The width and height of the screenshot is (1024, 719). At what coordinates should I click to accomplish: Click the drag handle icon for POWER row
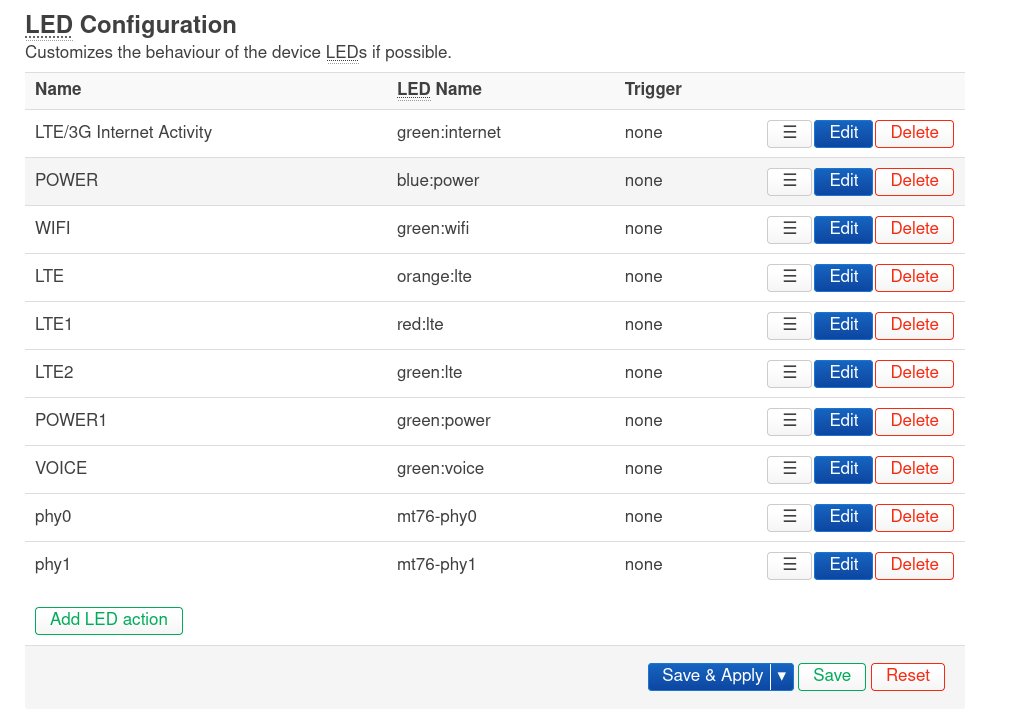tap(789, 181)
